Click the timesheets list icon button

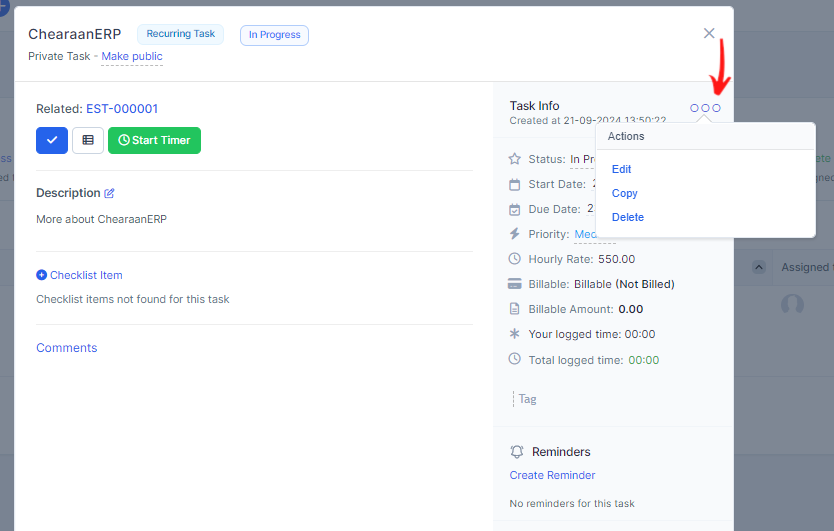tap(88, 140)
